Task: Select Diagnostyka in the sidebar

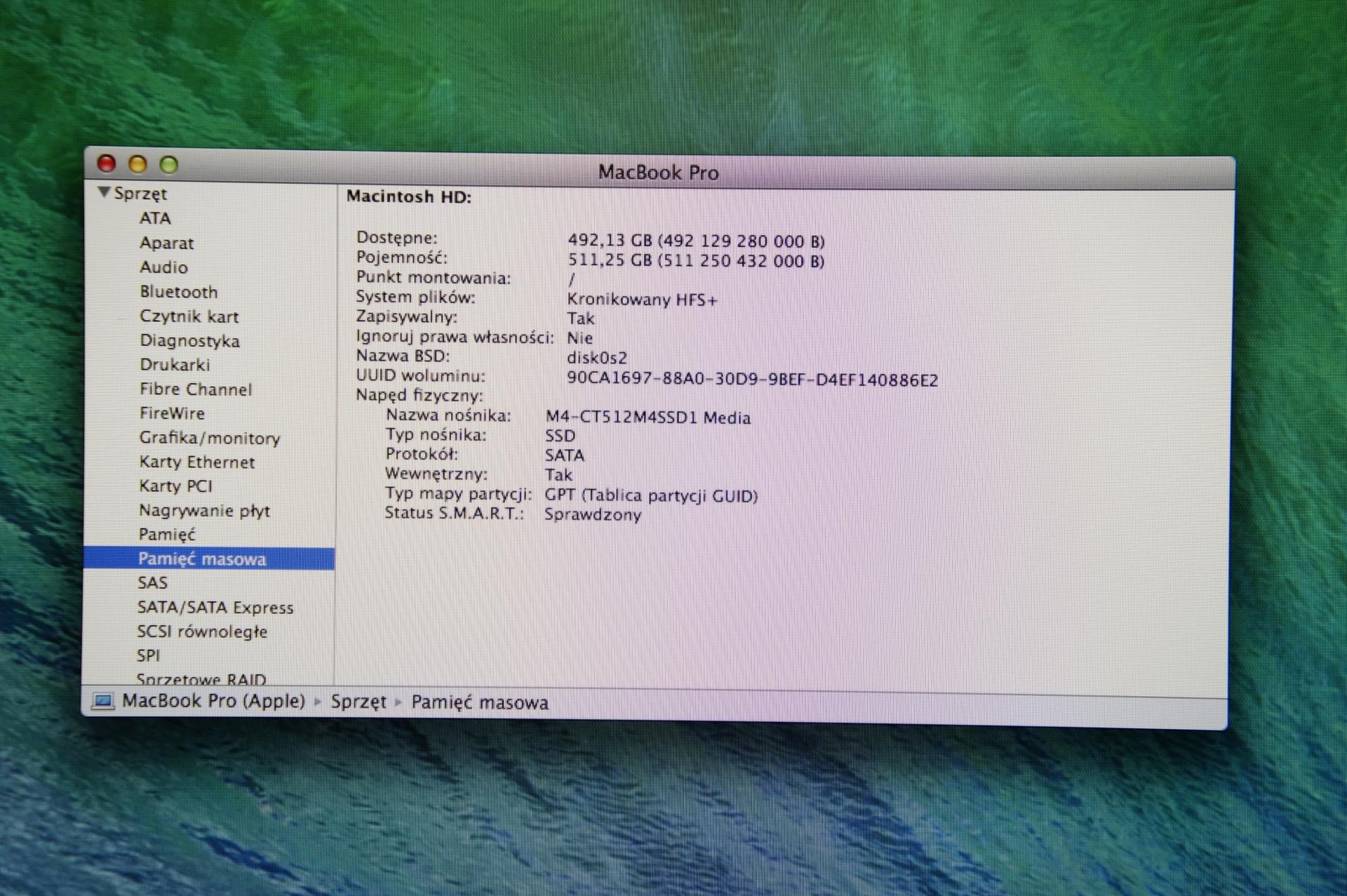Action: tap(189, 341)
